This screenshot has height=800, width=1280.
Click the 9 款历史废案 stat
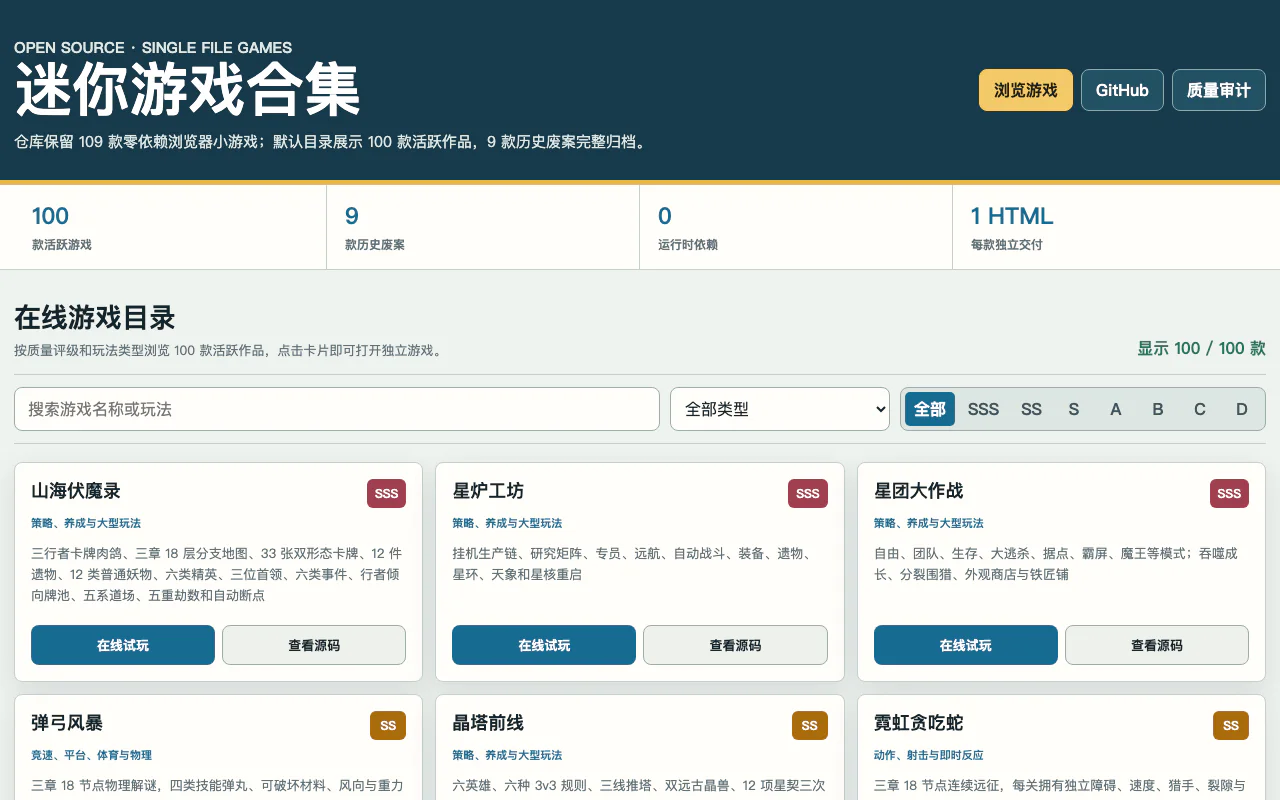[x=483, y=228]
